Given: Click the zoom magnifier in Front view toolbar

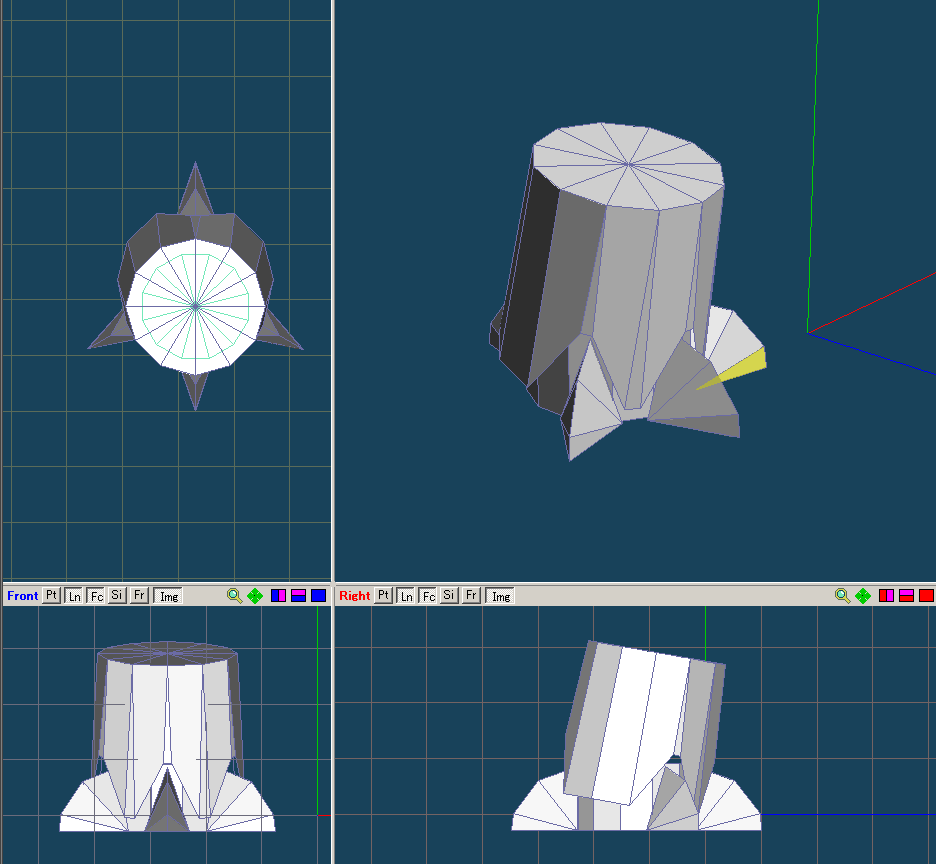Looking at the screenshot, I should click(234, 595).
